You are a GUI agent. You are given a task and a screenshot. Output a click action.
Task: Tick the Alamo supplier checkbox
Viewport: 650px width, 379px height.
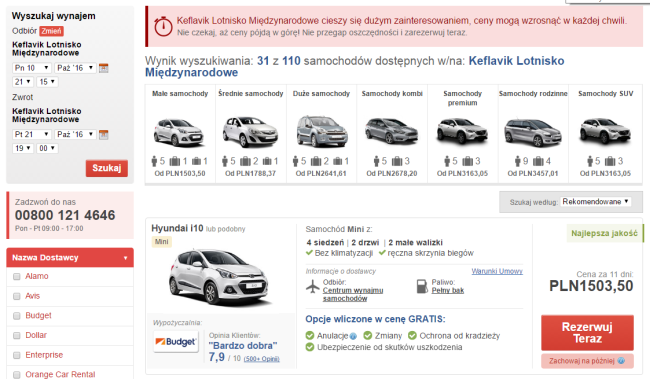[17, 277]
